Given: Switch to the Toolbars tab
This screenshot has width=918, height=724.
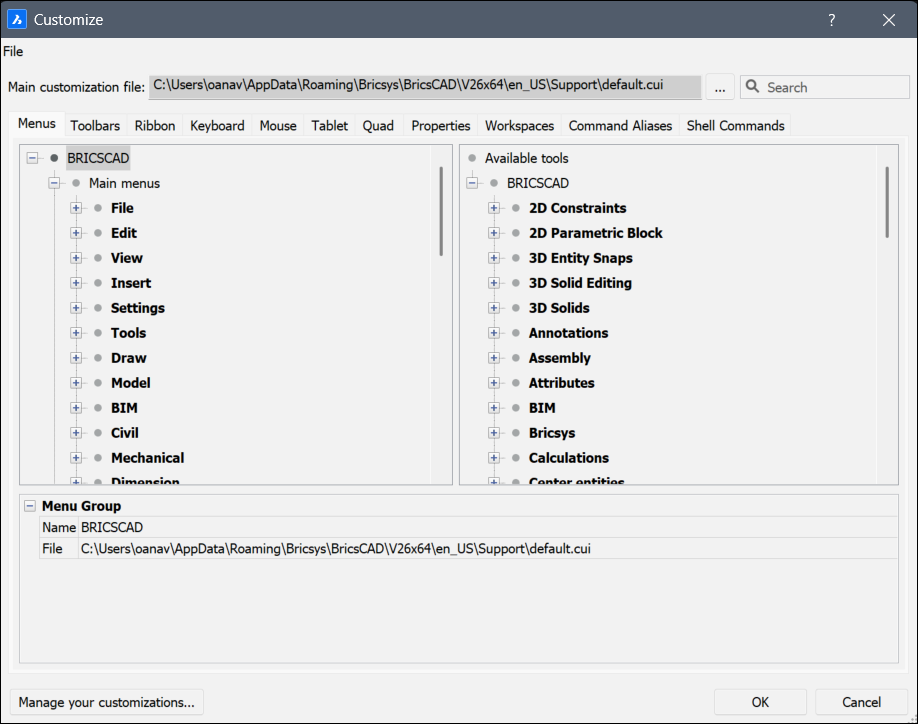Looking at the screenshot, I should tap(95, 126).
